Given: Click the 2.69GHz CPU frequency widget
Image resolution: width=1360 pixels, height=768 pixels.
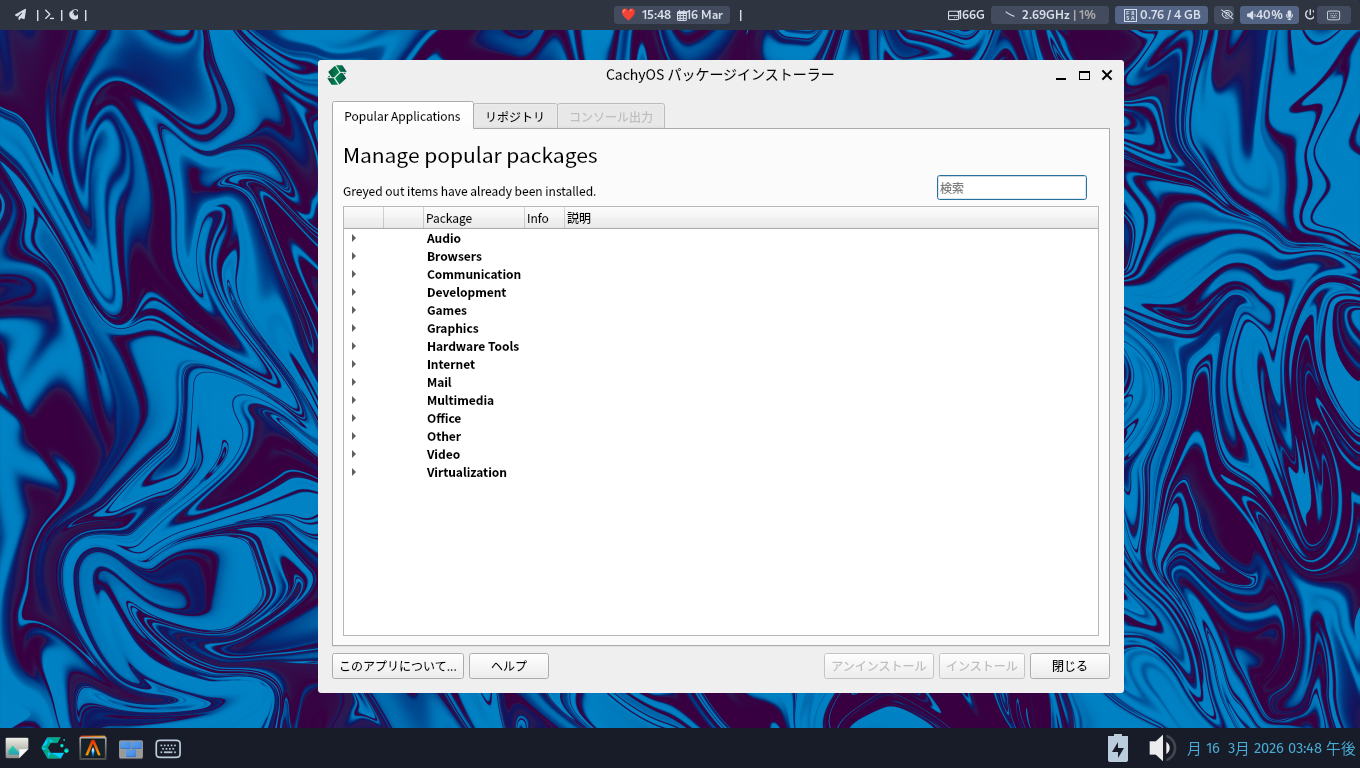Looking at the screenshot, I should click(1050, 15).
